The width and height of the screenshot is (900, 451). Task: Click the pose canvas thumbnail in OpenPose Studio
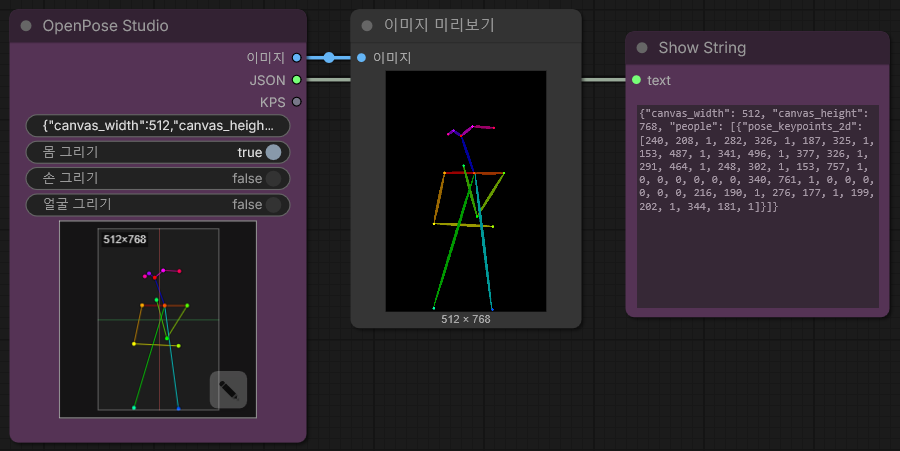158,319
